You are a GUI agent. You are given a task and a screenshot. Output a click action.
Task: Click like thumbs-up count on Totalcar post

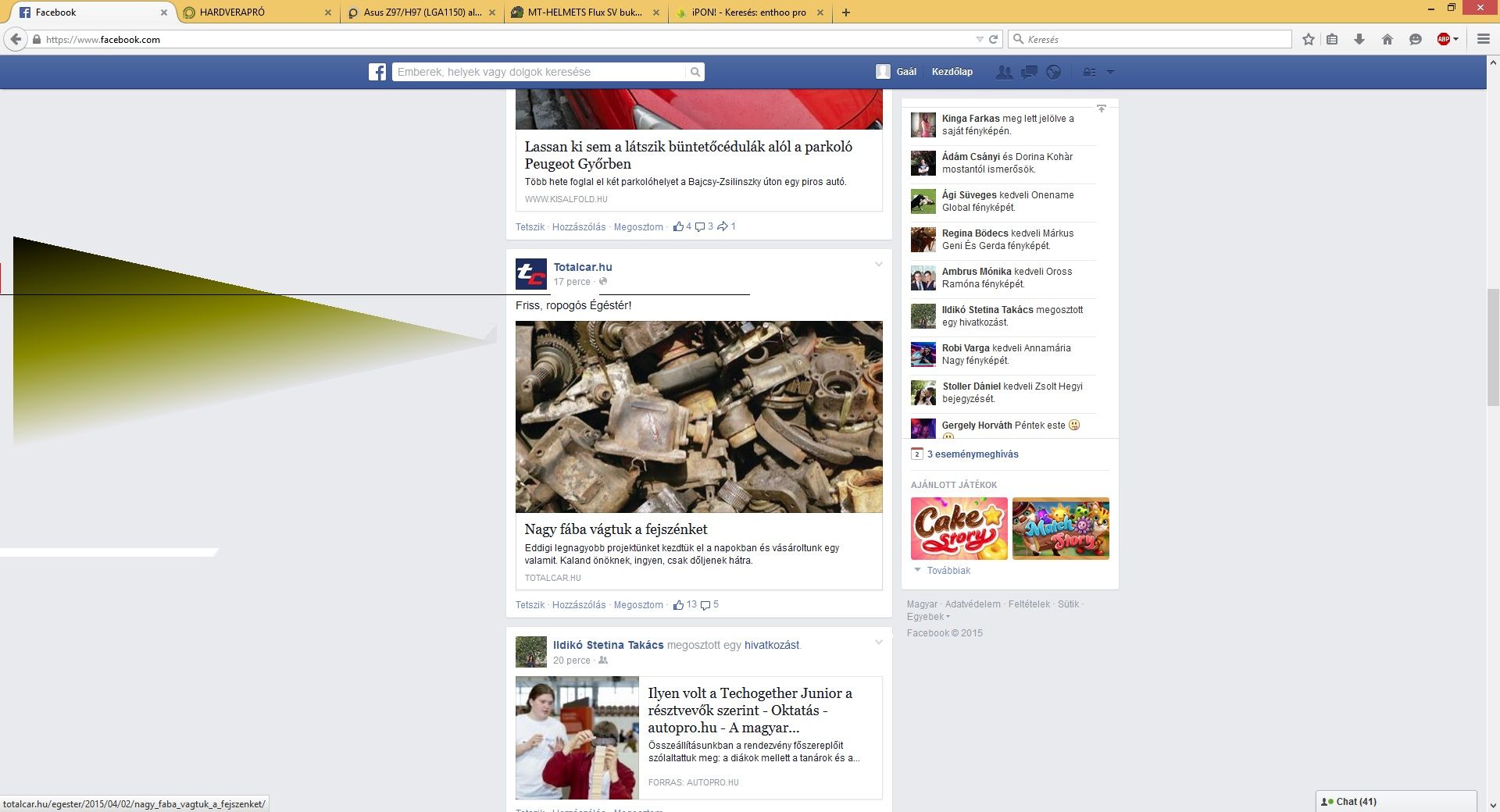685,605
